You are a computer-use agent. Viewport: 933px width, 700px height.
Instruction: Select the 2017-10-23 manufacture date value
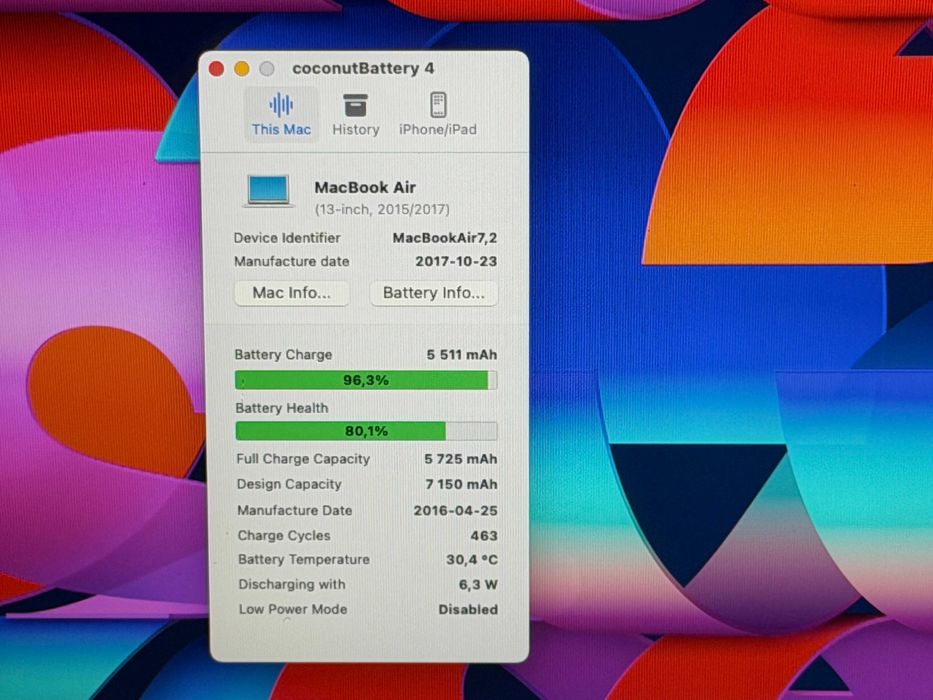[456, 261]
